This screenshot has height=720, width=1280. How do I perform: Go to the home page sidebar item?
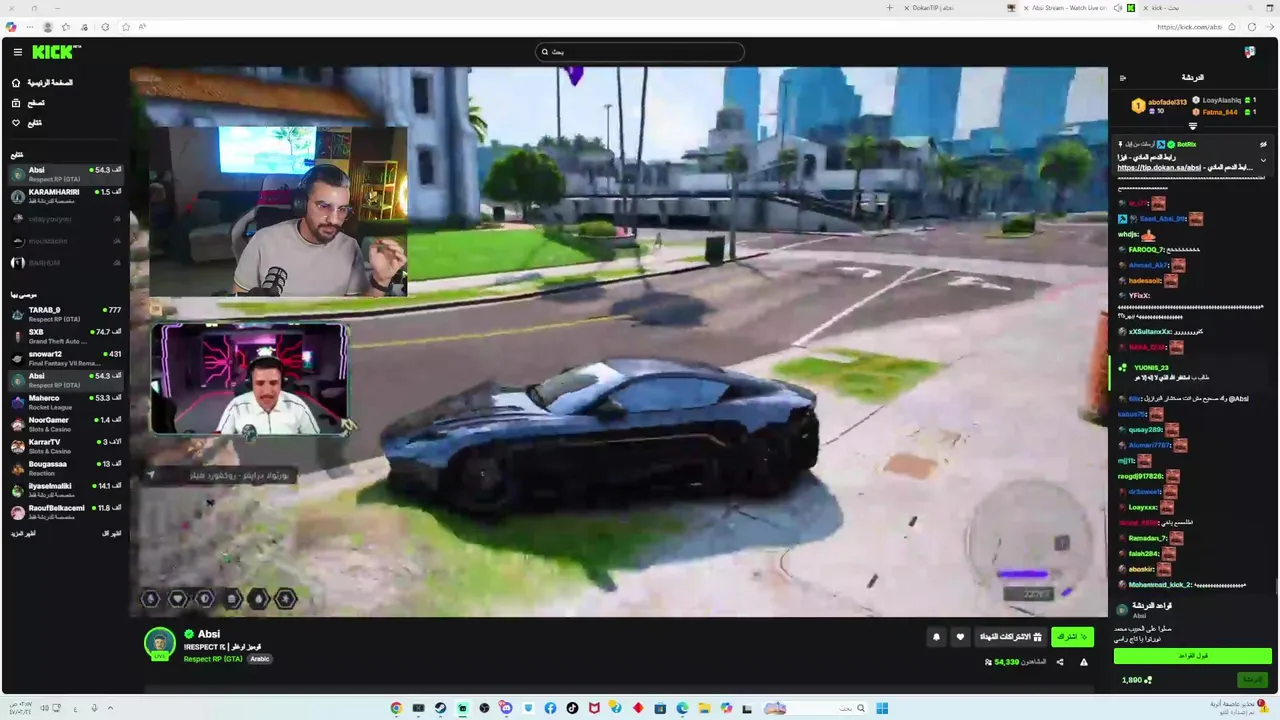tap(41, 83)
